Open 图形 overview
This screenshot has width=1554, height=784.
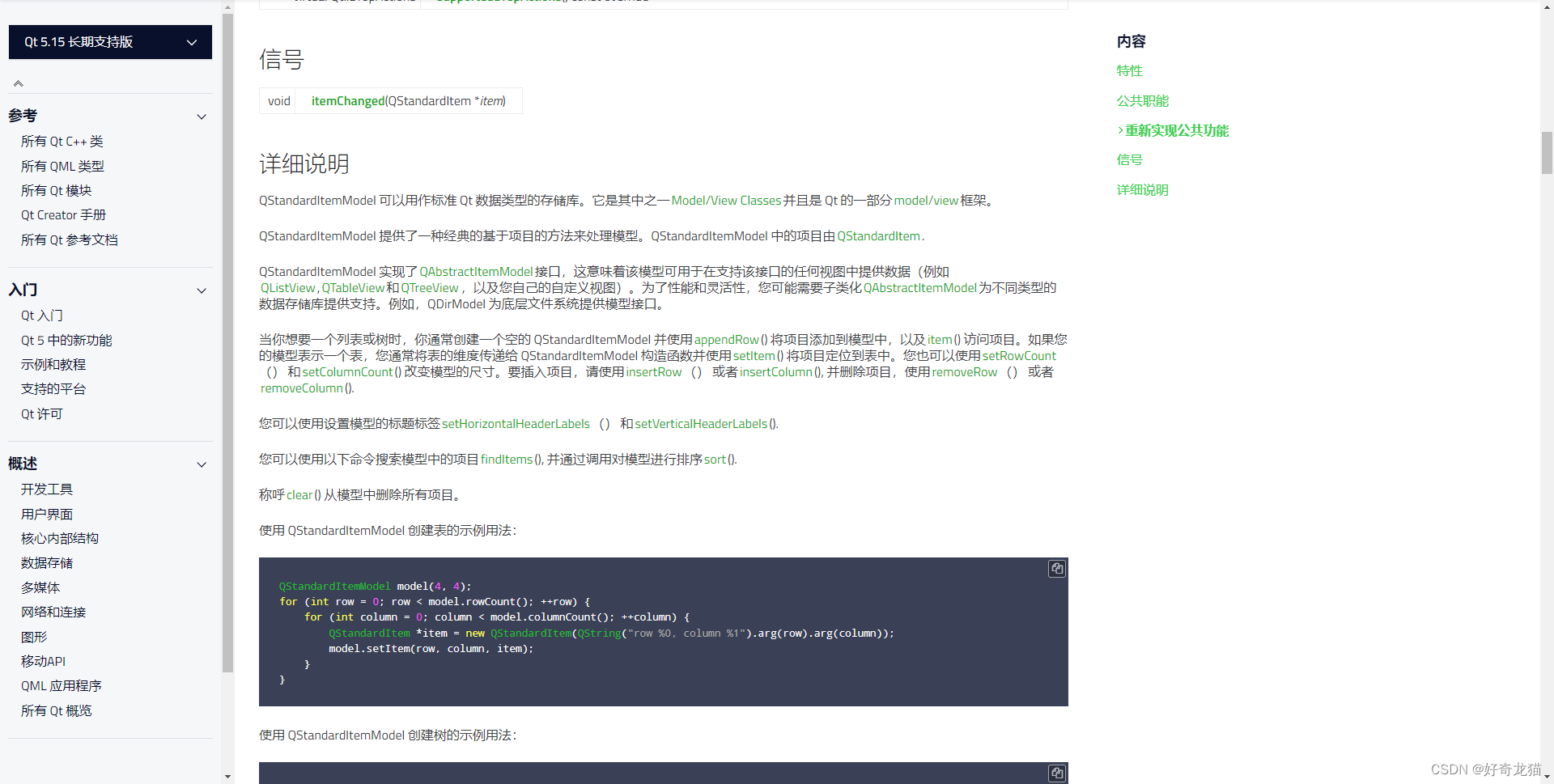pos(33,637)
